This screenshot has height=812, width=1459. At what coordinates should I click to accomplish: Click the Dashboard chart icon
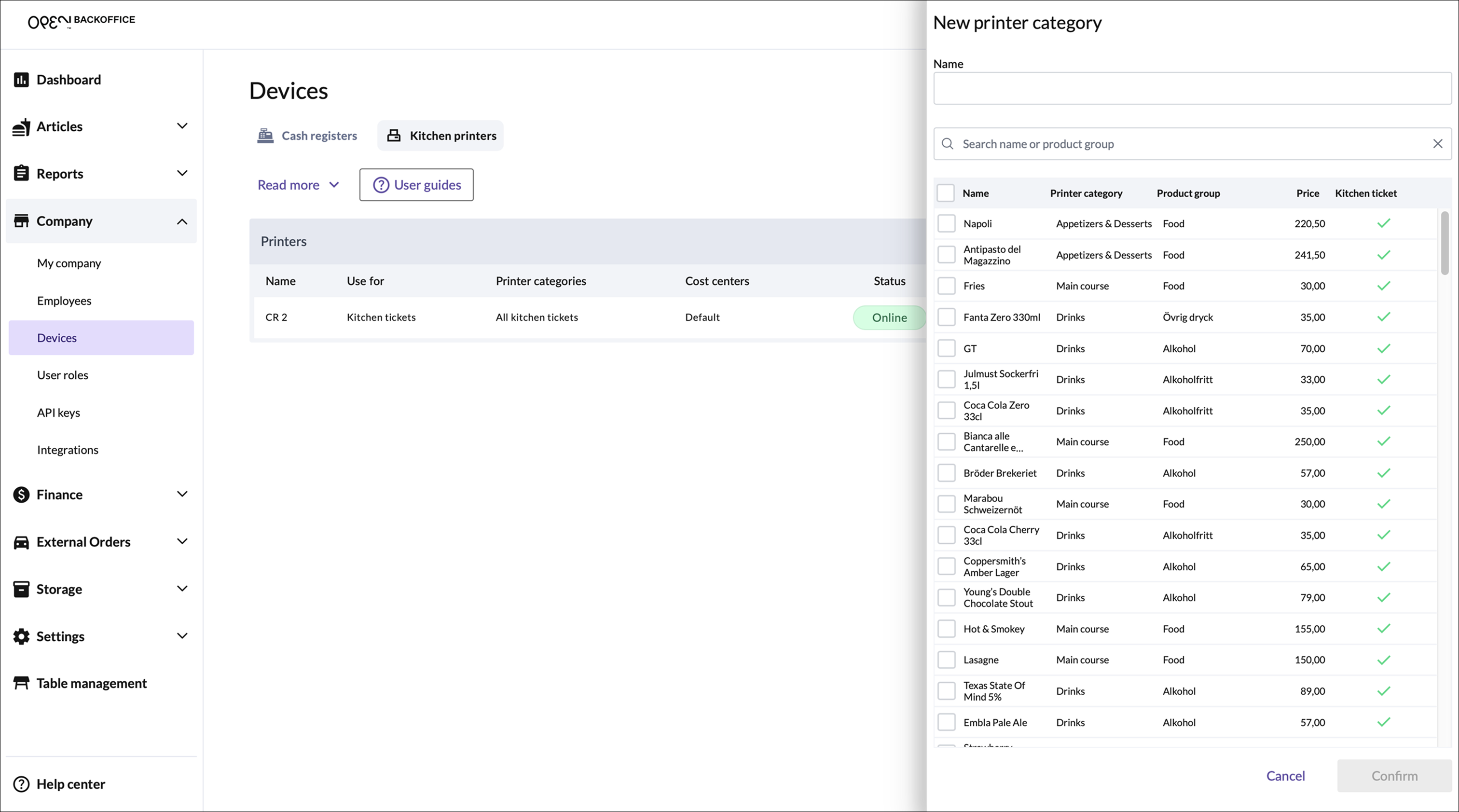coord(21,80)
